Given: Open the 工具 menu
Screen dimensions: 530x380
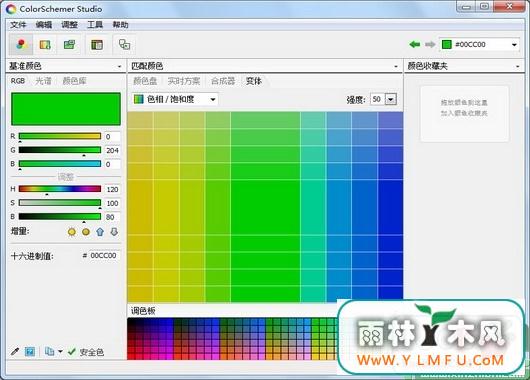Looking at the screenshot, I should point(95,24).
